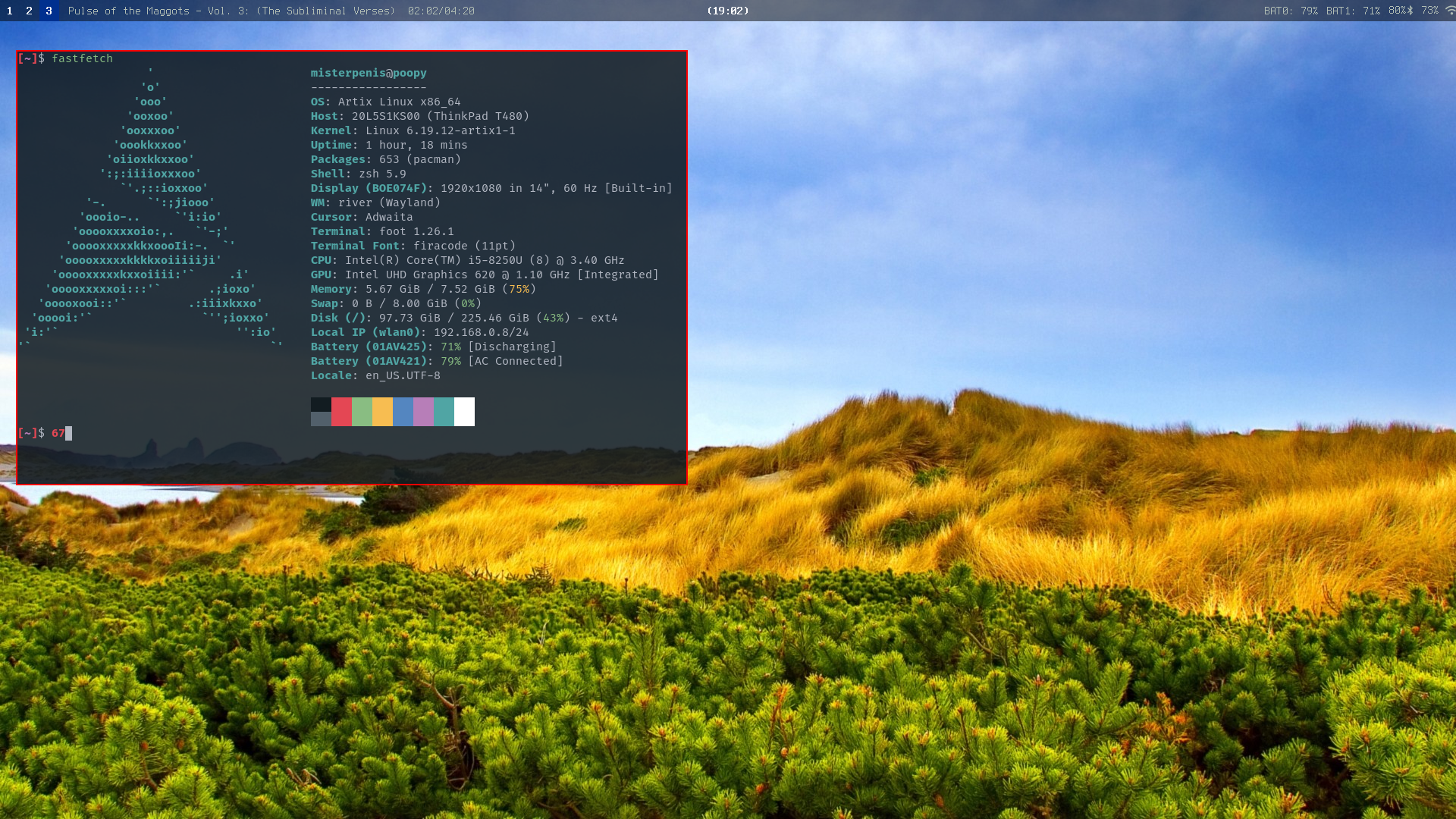Click the white color swatch in palette
The image size is (1456, 819).
coord(464,411)
